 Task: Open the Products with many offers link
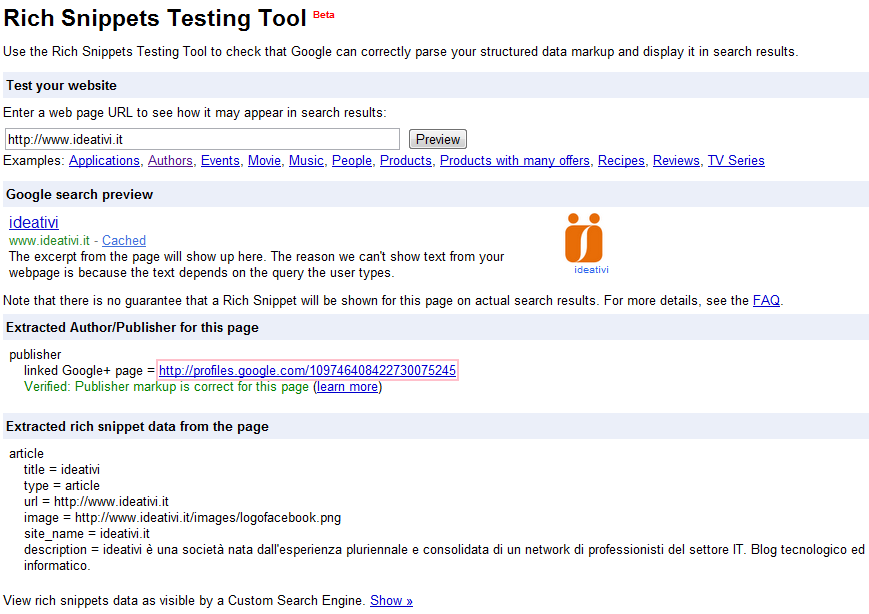(x=515, y=161)
